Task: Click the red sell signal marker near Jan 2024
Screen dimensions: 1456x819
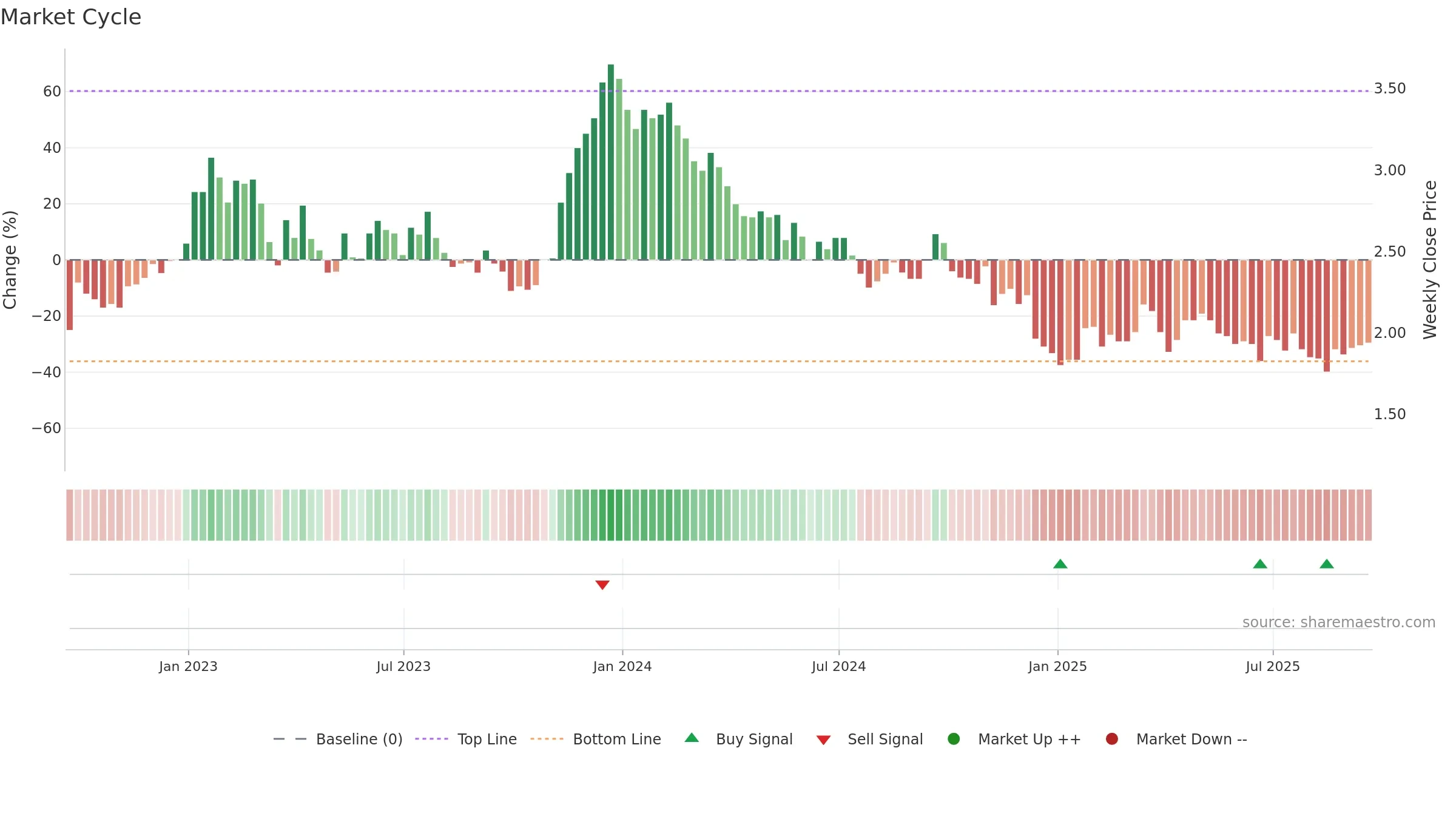Action: pos(602,585)
